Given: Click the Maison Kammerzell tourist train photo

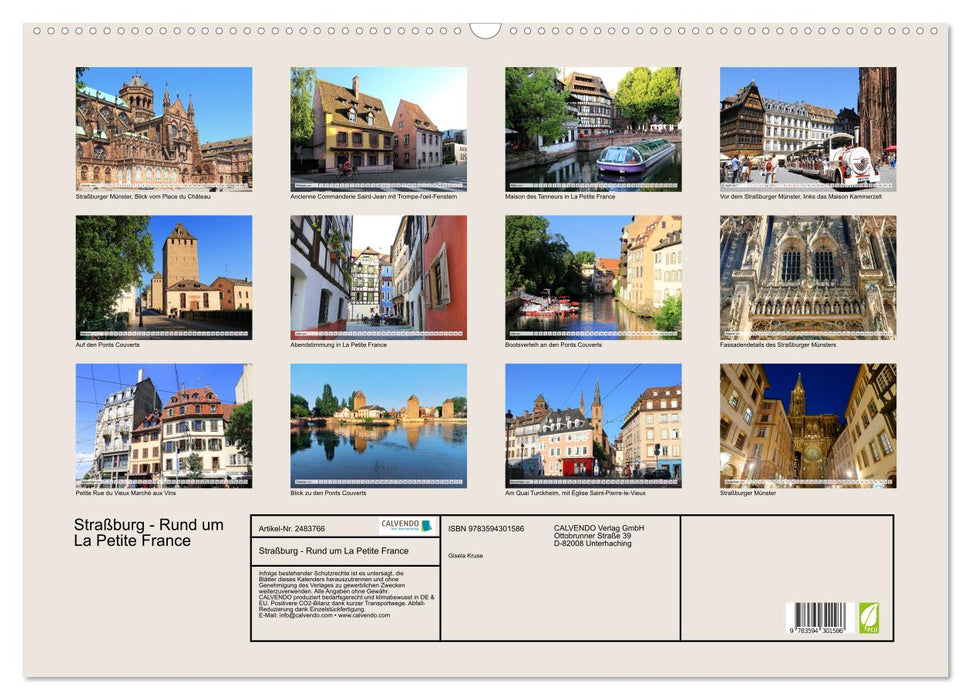Looking at the screenshot, I should point(808,129).
